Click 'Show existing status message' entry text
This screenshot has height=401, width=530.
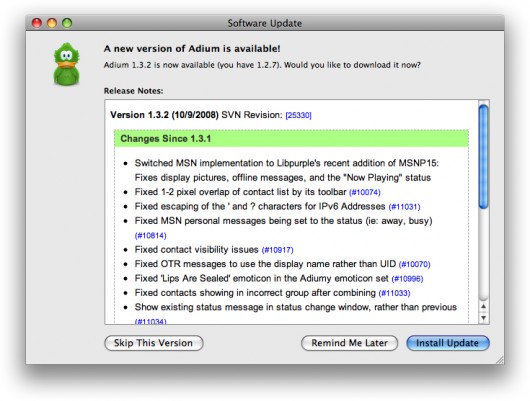296,307
